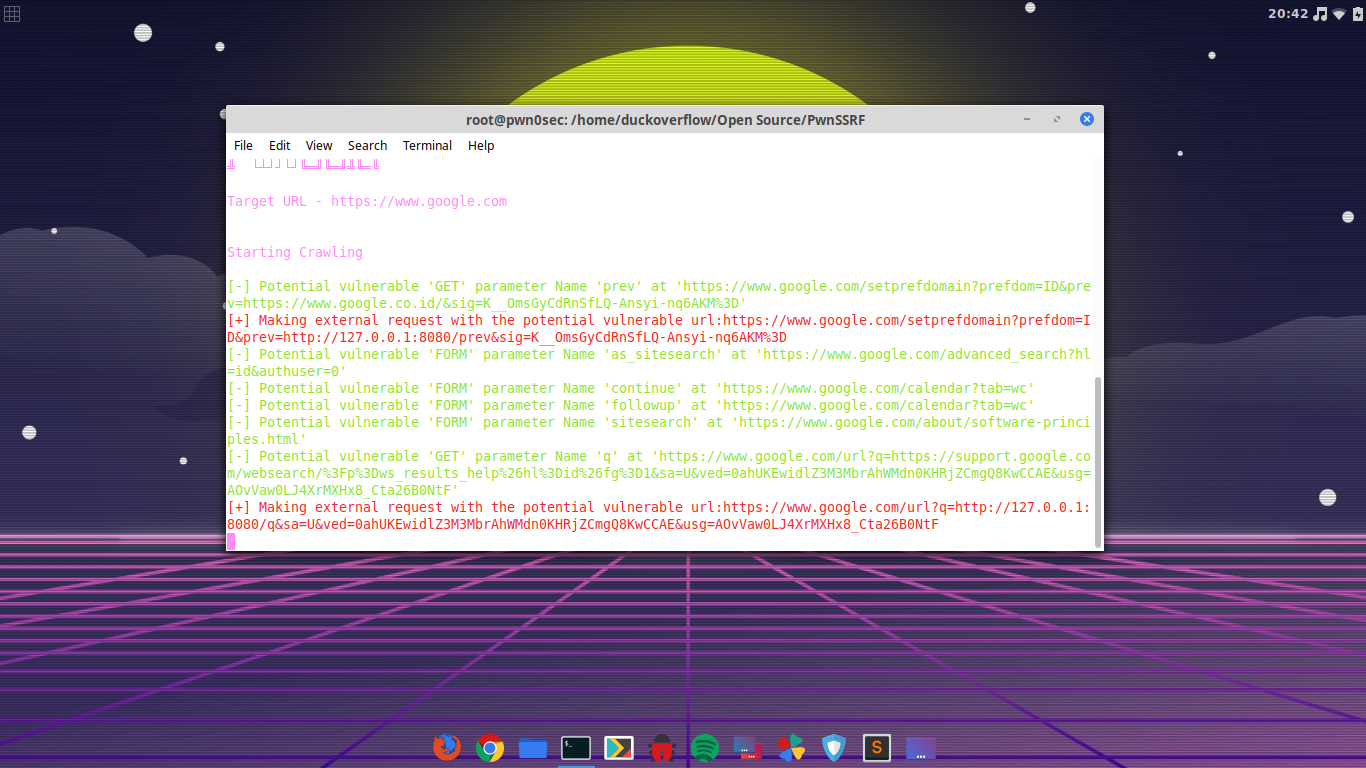Open Sublime Text from the dock
This screenshot has width=1366, height=768.
877,747
